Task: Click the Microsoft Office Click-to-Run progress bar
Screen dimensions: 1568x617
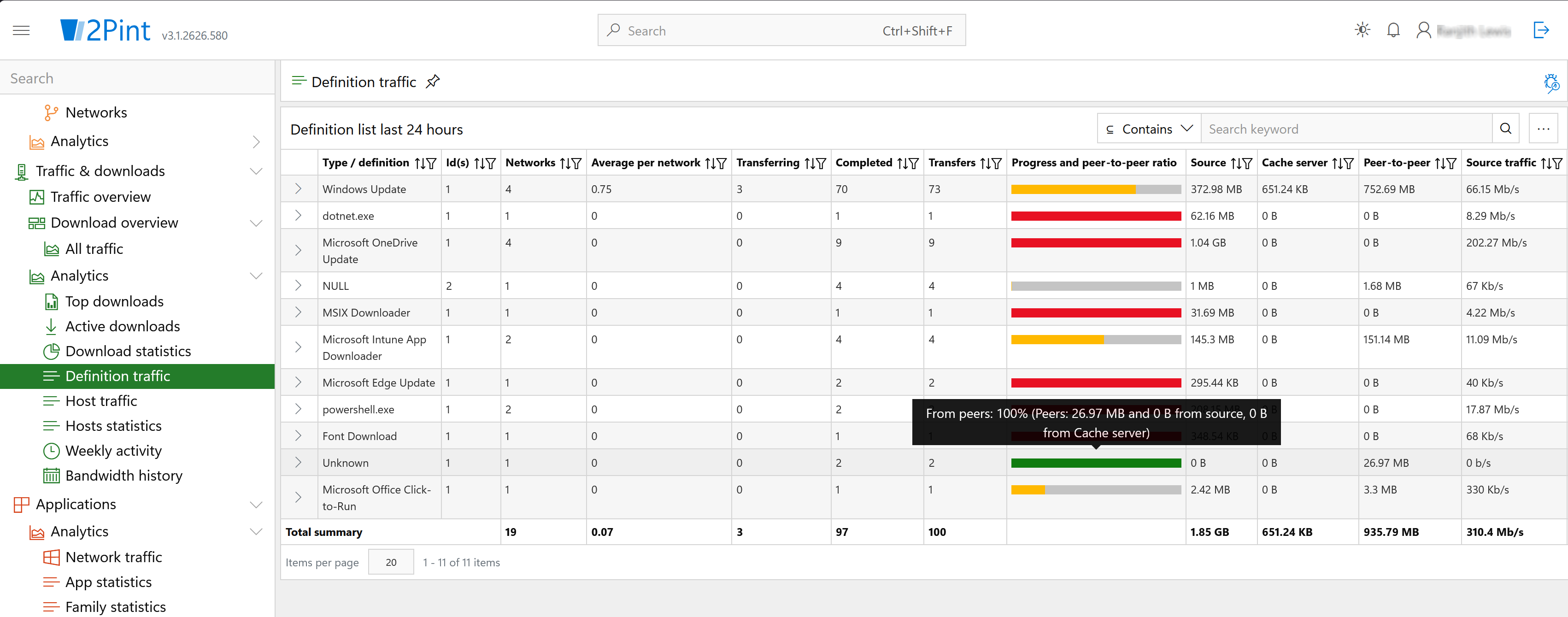Action: click(1096, 490)
